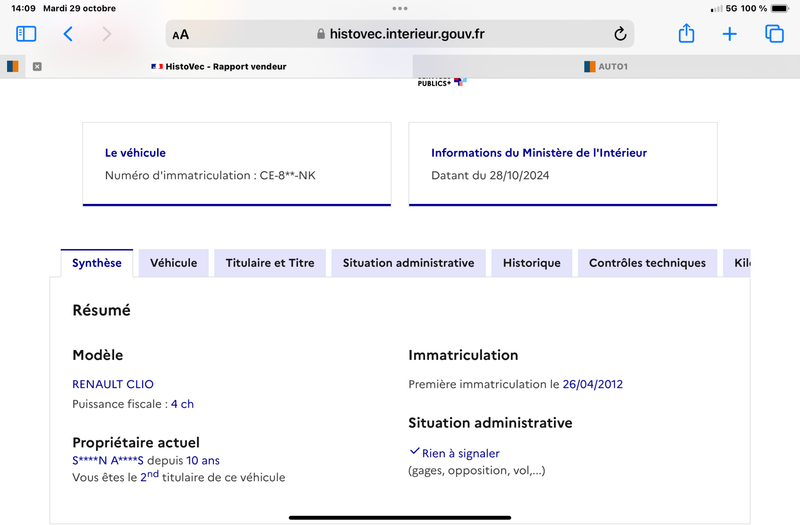Click the Services Publics+ logo

[442, 82]
